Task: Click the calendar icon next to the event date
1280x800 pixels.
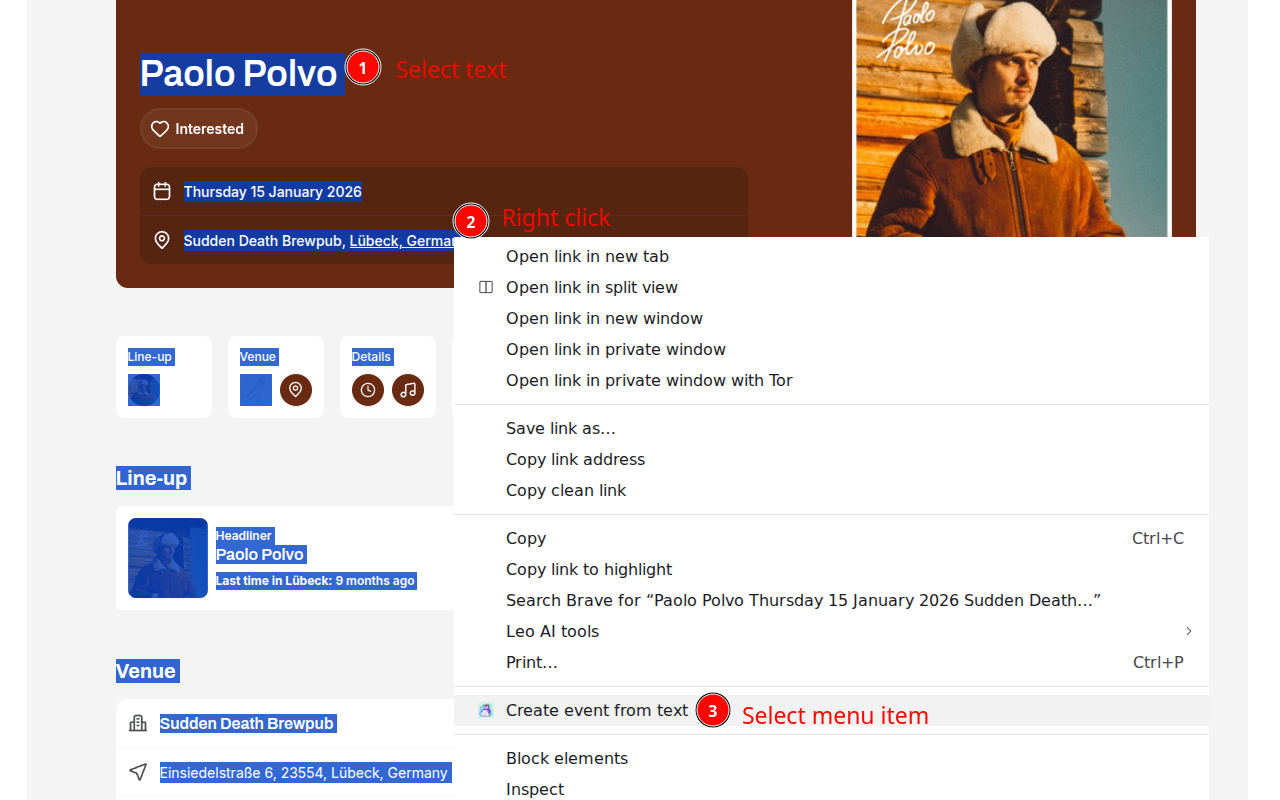Action: point(161,190)
